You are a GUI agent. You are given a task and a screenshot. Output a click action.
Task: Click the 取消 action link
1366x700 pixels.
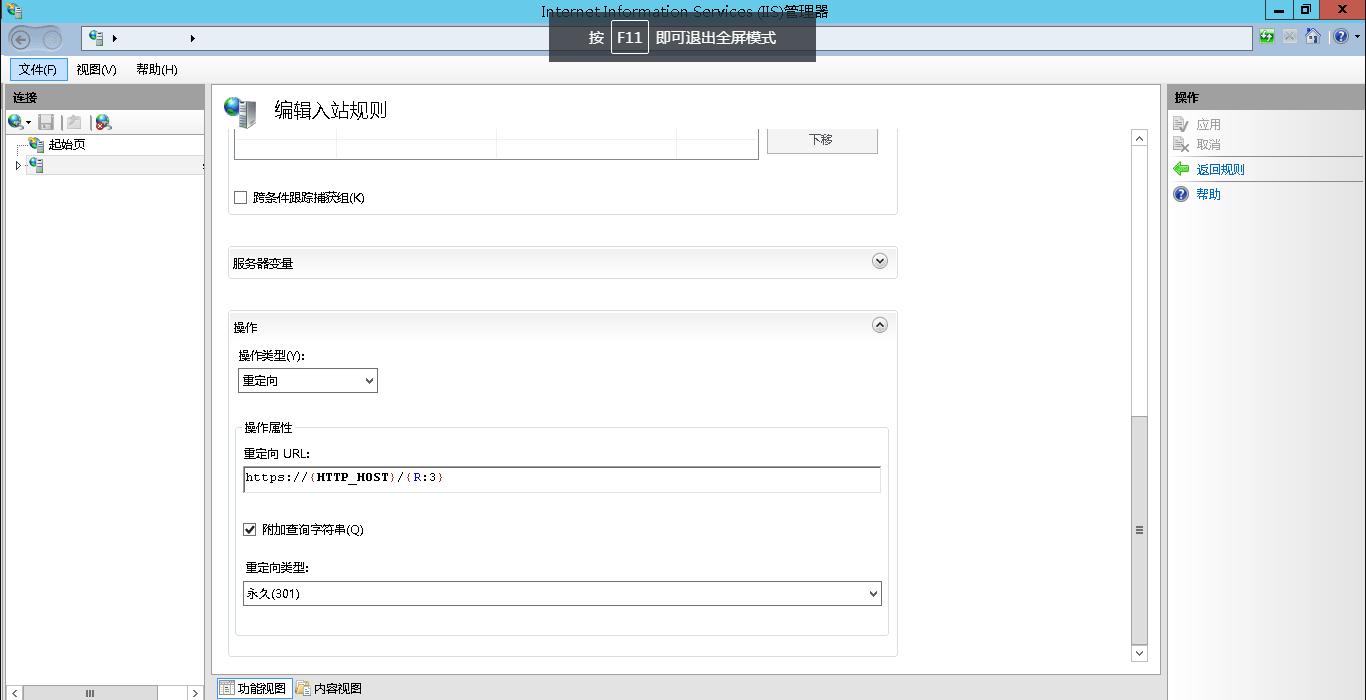[x=1209, y=144]
